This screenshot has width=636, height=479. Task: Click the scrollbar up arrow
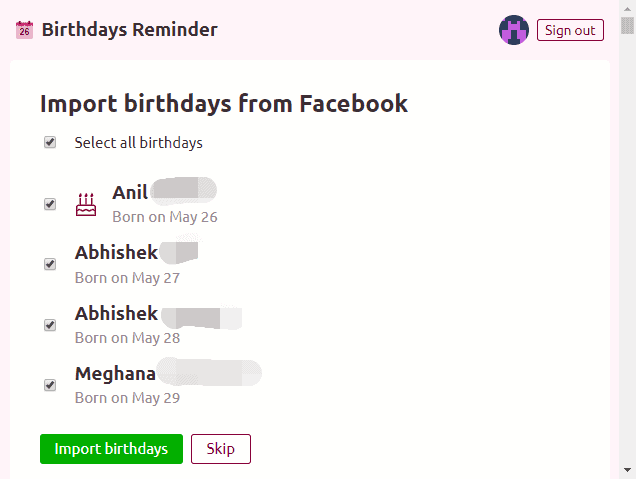pos(627,8)
